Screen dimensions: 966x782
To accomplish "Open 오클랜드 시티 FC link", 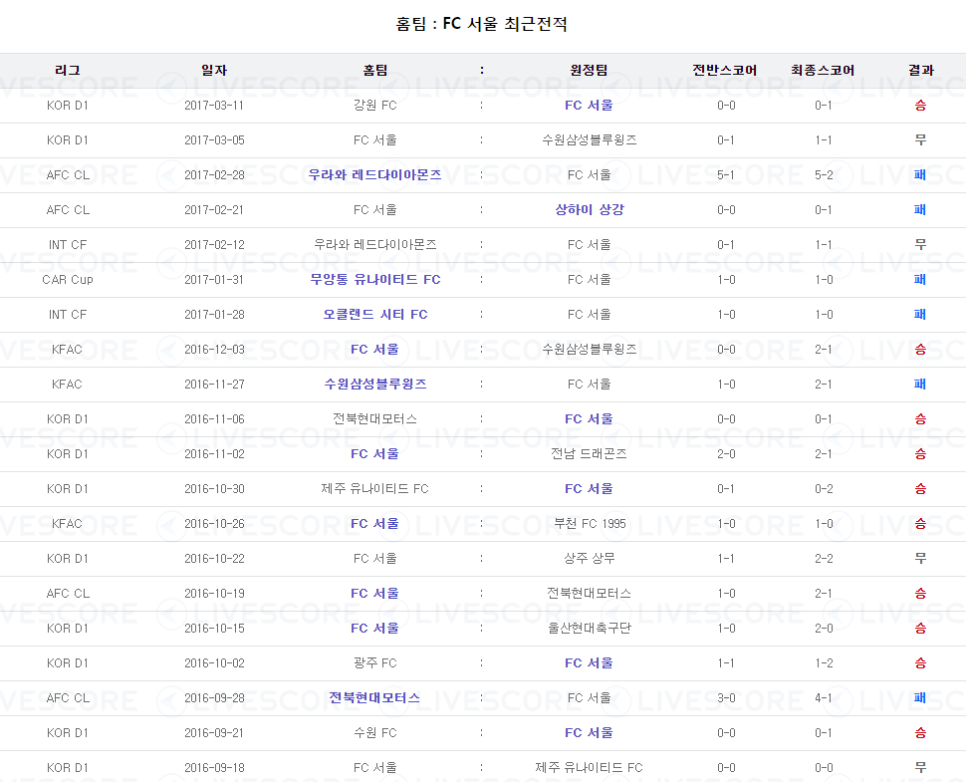I will coord(375,314).
